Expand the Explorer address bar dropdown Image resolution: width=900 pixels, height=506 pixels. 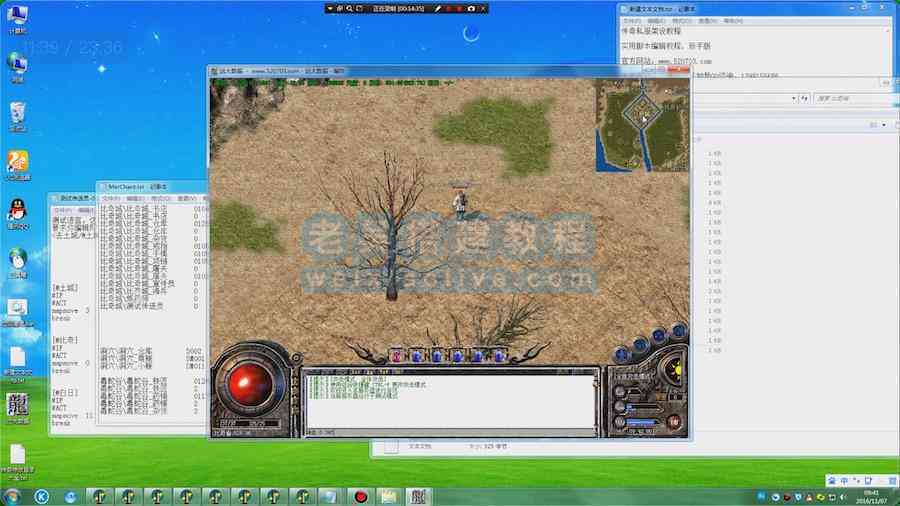pos(794,99)
